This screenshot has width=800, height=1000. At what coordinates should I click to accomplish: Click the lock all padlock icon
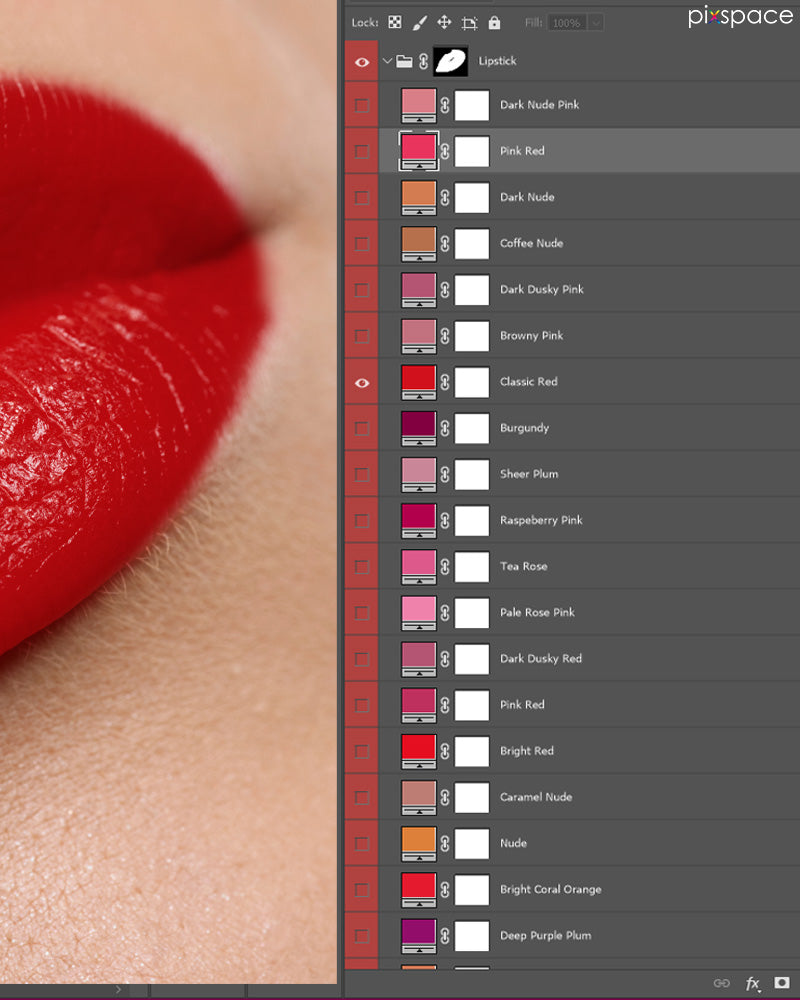click(494, 22)
